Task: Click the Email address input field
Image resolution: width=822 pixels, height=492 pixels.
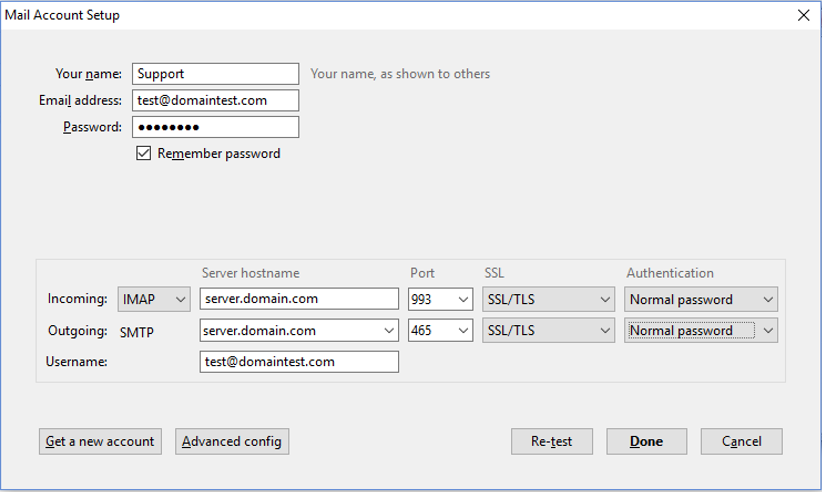Action: 215,101
